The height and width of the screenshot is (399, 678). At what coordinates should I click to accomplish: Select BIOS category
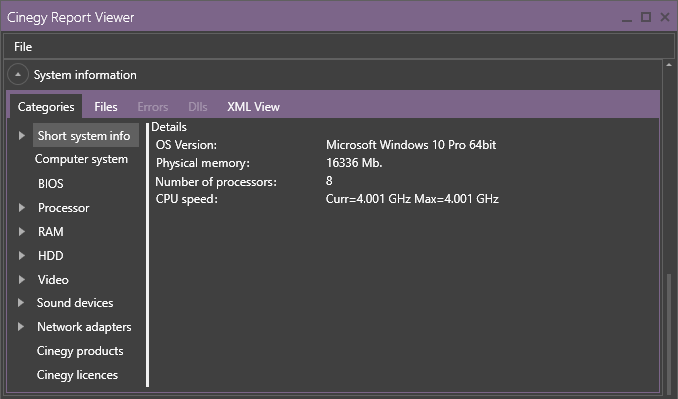pyautogui.click(x=51, y=184)
